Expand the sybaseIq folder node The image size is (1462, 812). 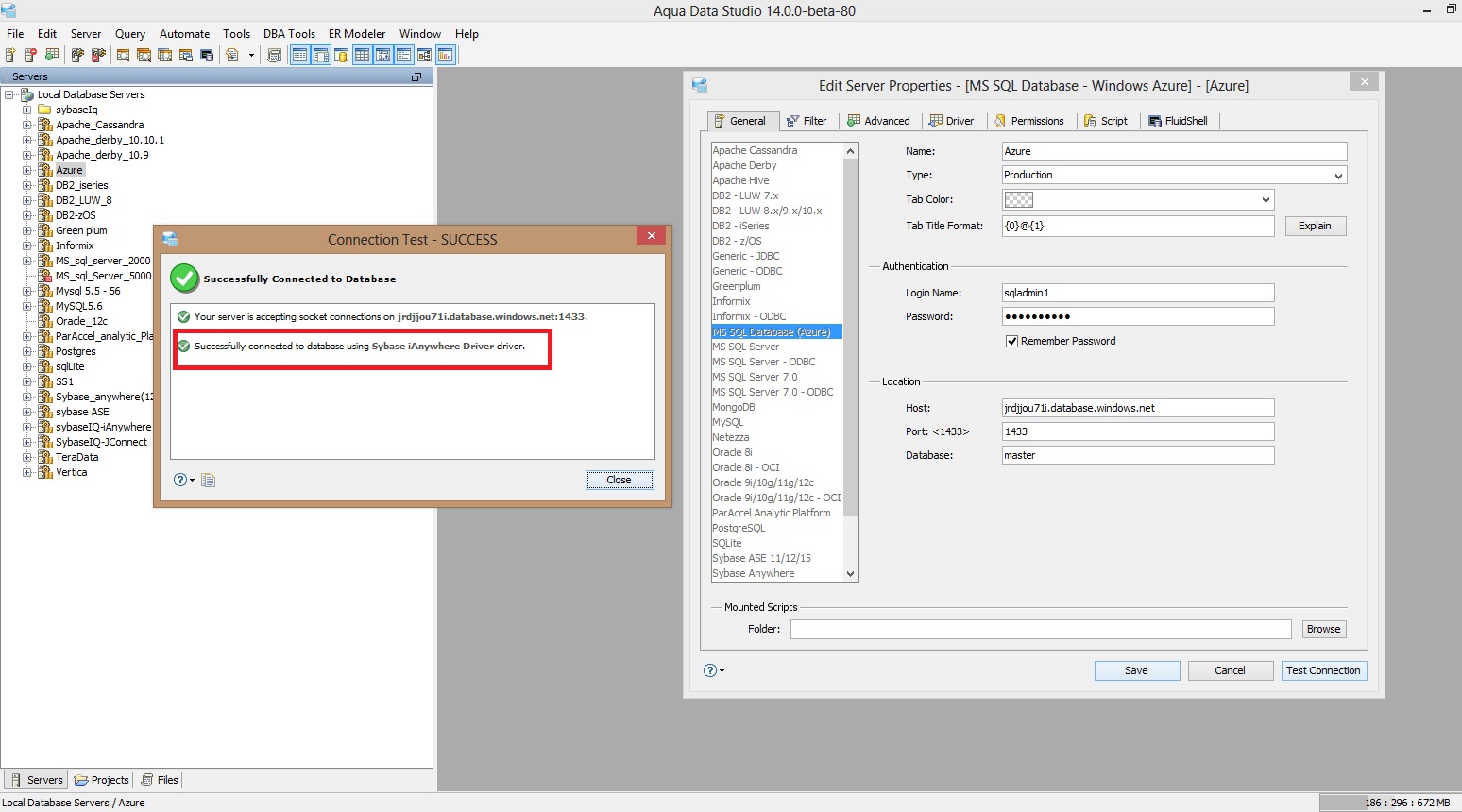tap(26, 110)
